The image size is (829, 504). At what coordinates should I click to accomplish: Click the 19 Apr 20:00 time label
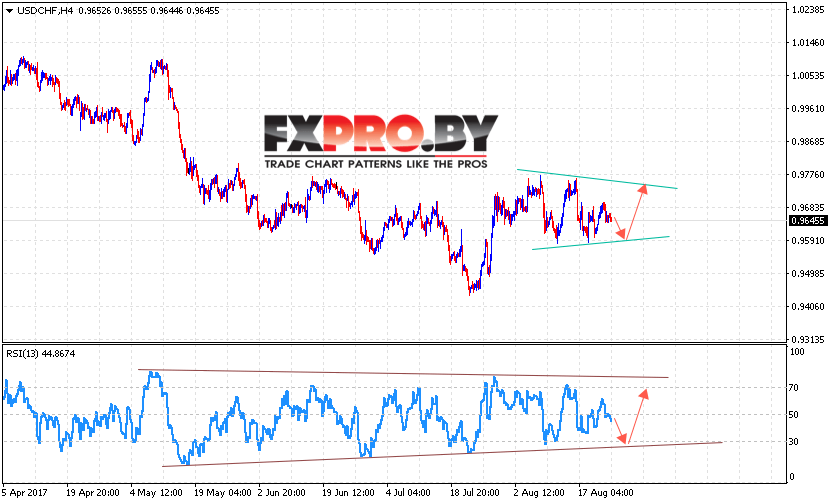pyautogui.click(x=93, y=493)
